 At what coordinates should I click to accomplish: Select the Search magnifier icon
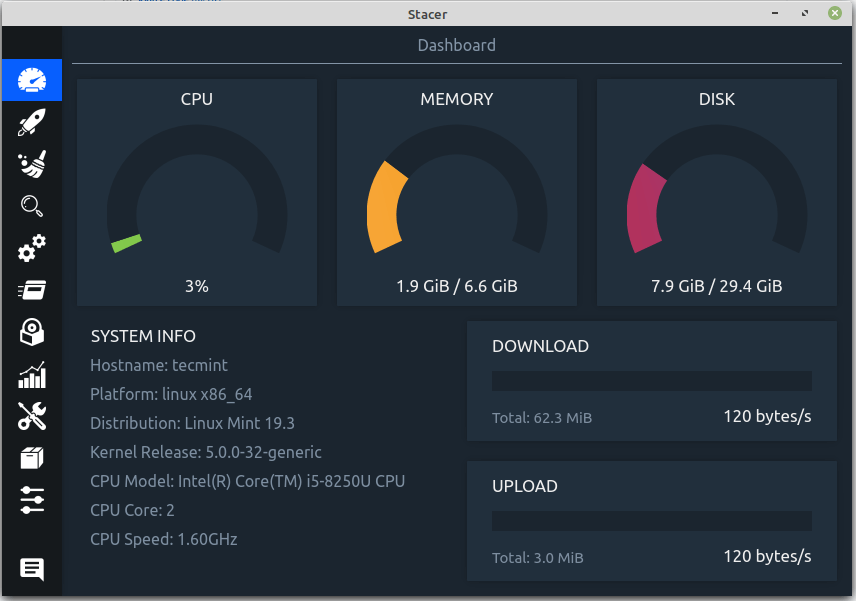31,206
